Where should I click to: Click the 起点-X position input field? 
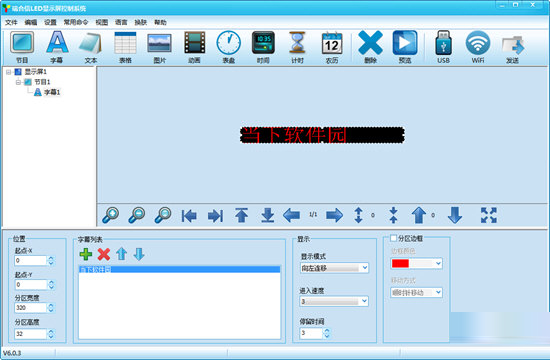tap(31, 260)
